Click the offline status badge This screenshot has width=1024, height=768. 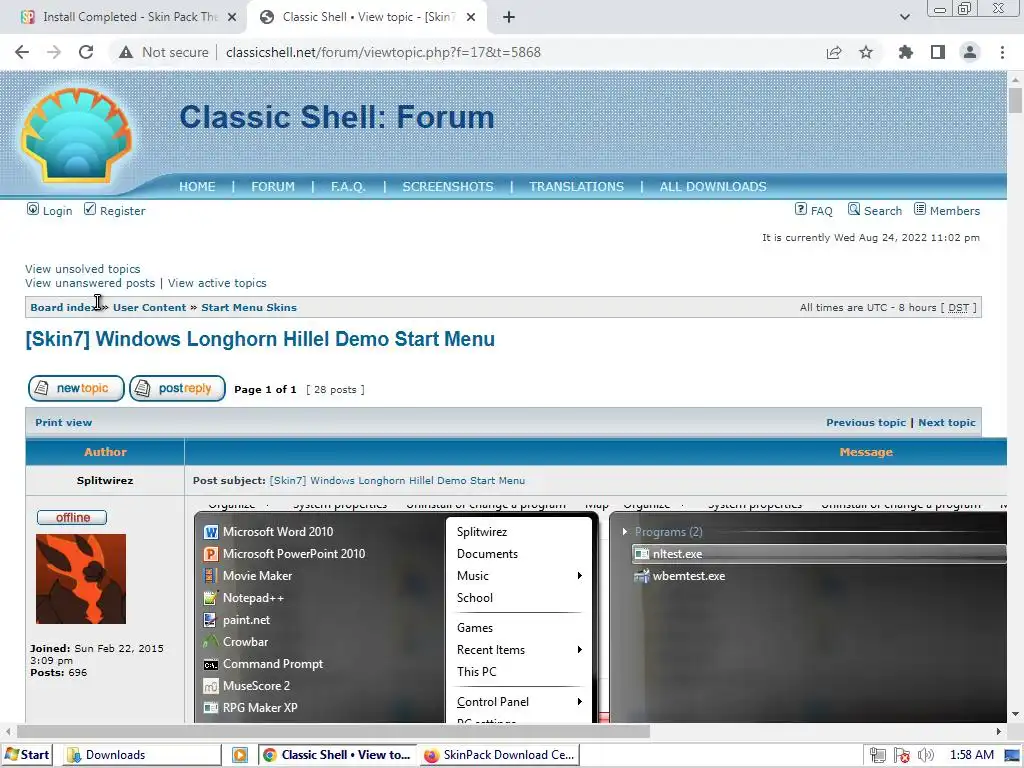click(72, 518)
